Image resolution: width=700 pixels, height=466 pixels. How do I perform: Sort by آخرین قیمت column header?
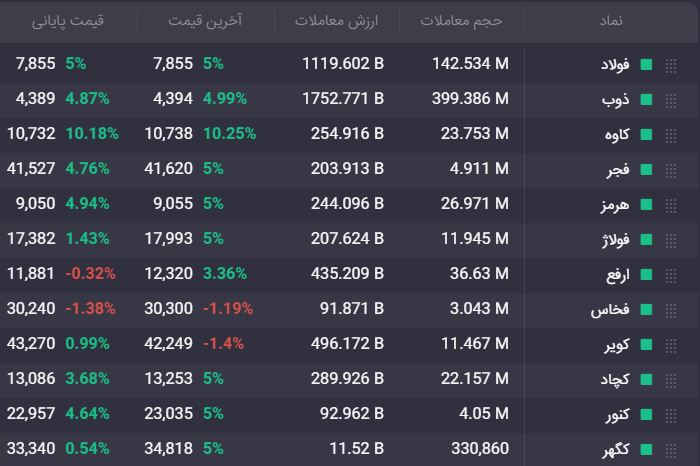click(205, 21)
